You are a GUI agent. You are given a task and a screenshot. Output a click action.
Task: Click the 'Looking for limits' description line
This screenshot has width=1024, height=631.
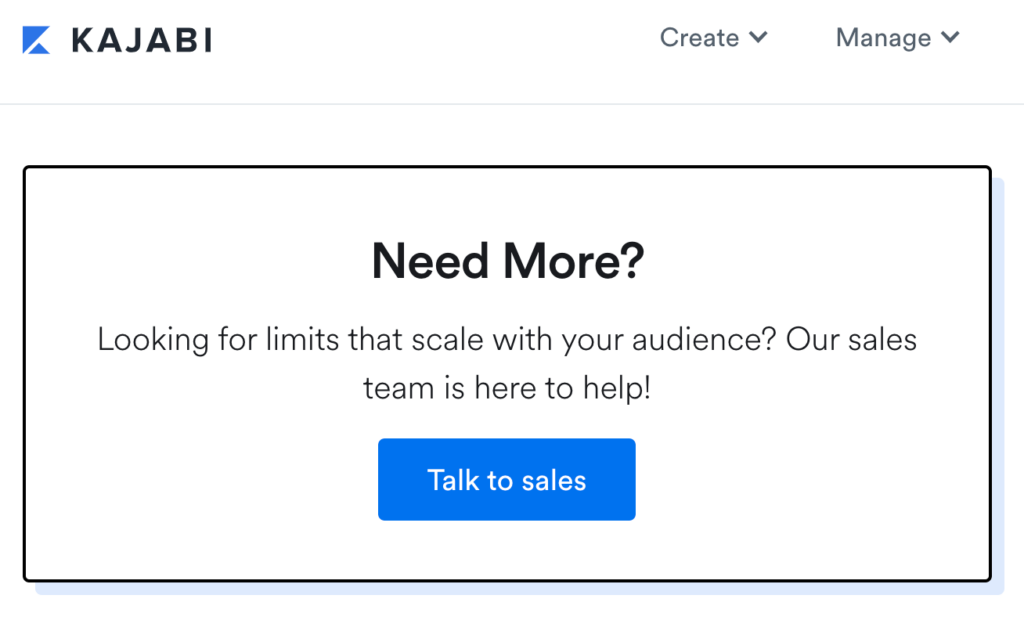(507, 340)
